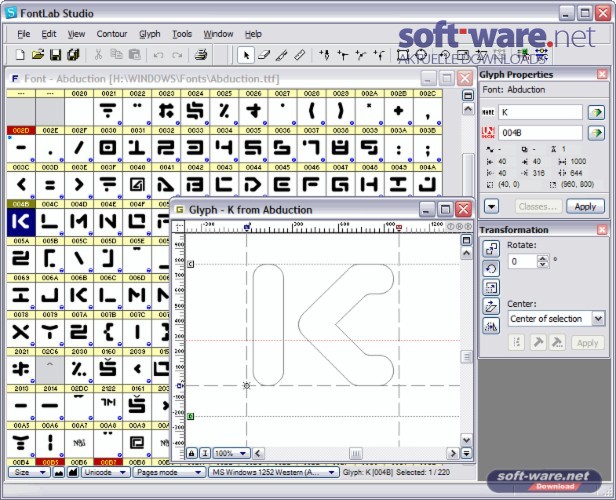Select glyph cell 0047 letter G
Viewport: 616px width, 500px height.
(340, 184)
